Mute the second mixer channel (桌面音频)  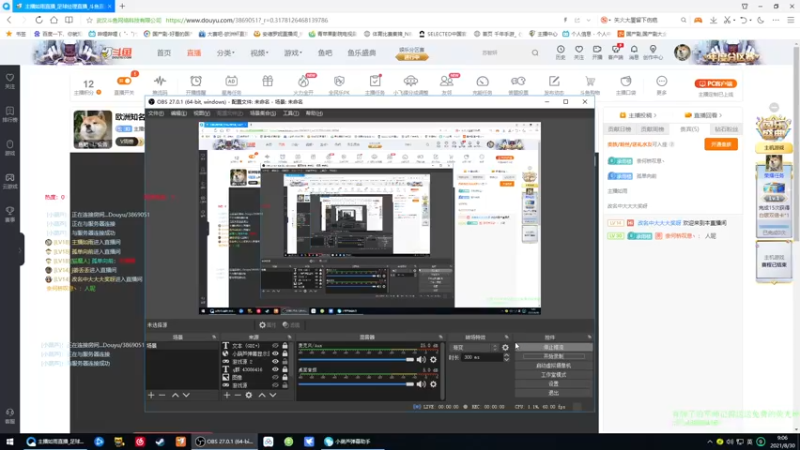421,384
